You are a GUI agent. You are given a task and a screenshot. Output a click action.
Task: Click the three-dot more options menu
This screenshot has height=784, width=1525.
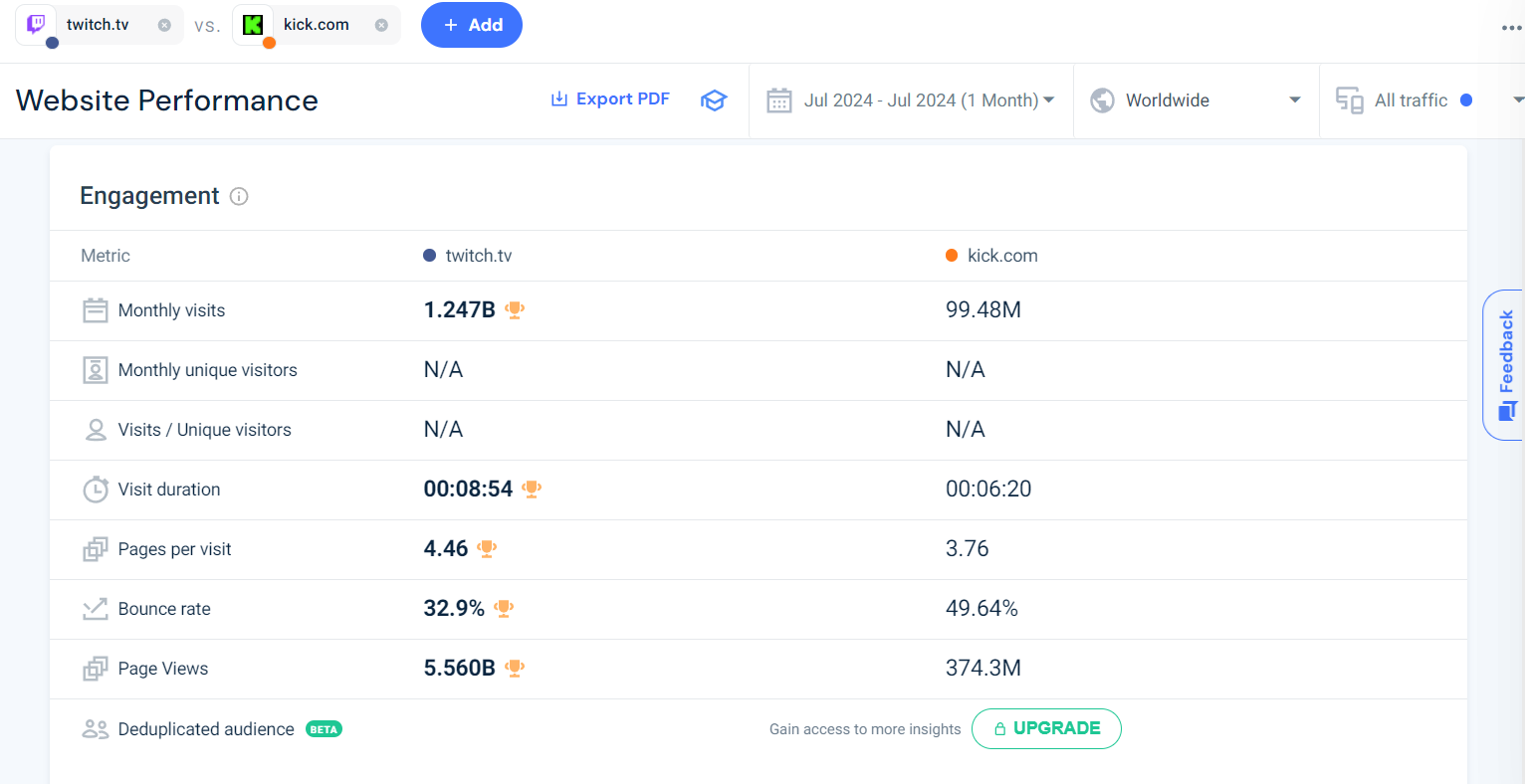1511,28
